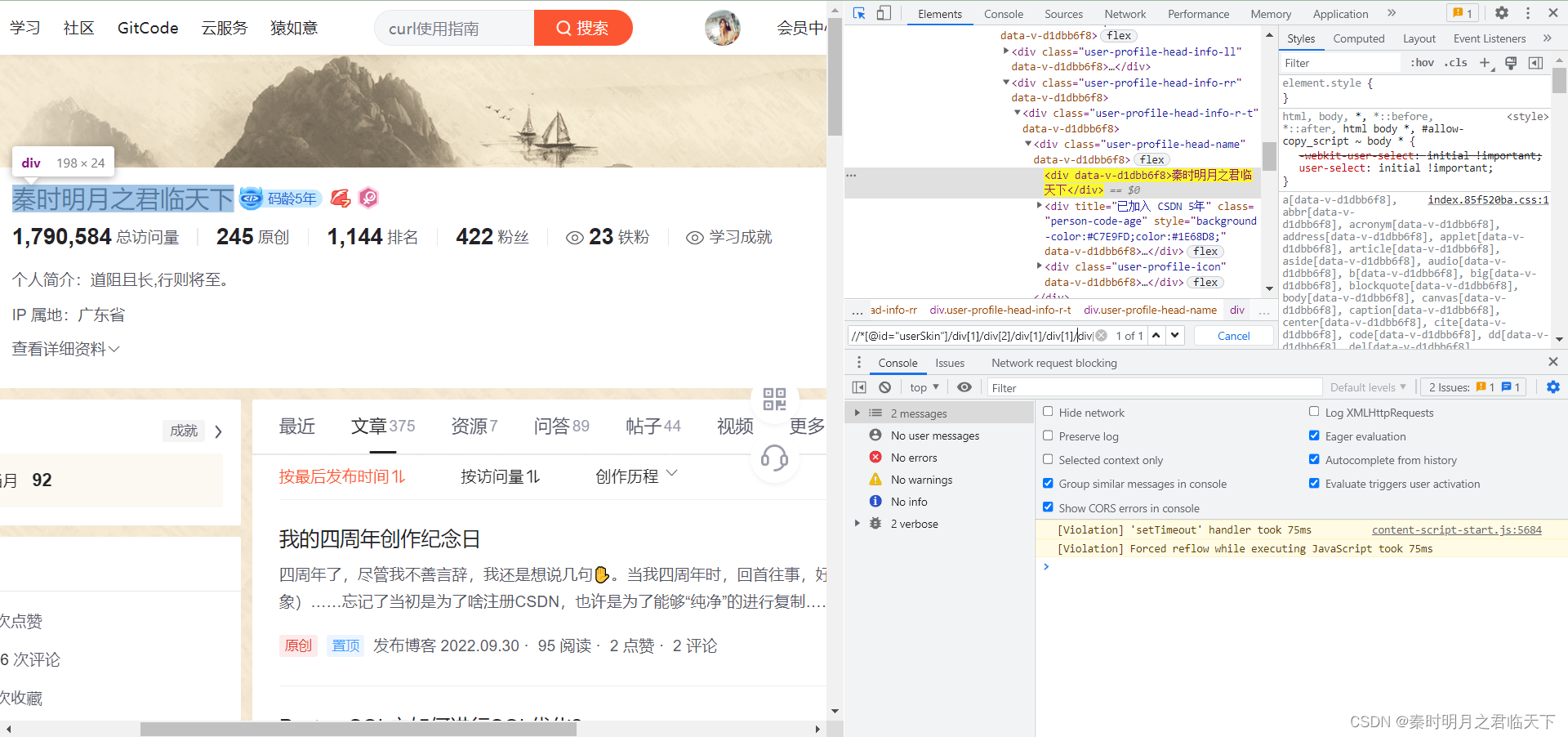1568x737 pixels.
Task: Open Default levels dropdown
Action: 1368,387
